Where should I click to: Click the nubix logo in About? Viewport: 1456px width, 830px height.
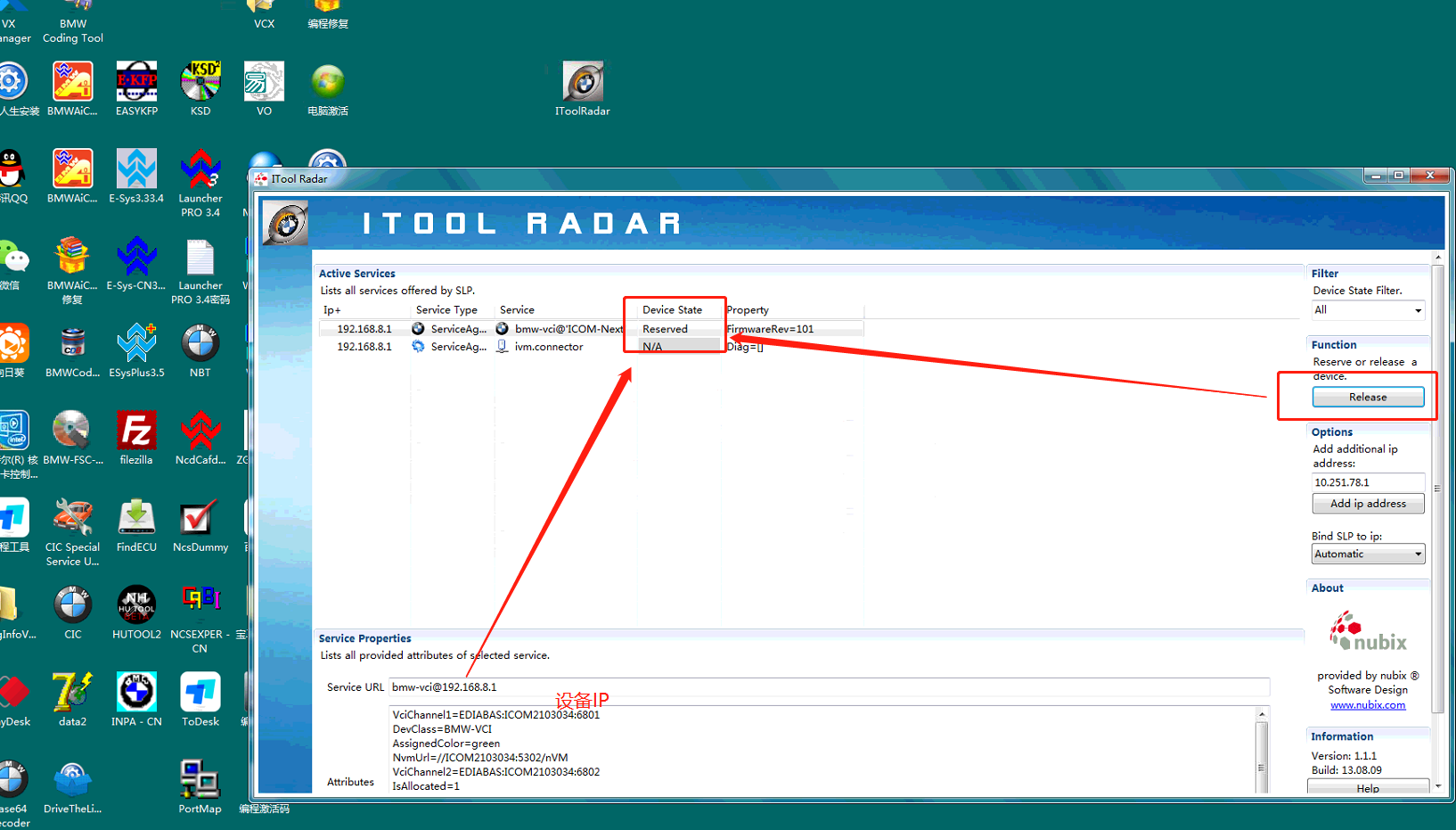(1368, 632)
